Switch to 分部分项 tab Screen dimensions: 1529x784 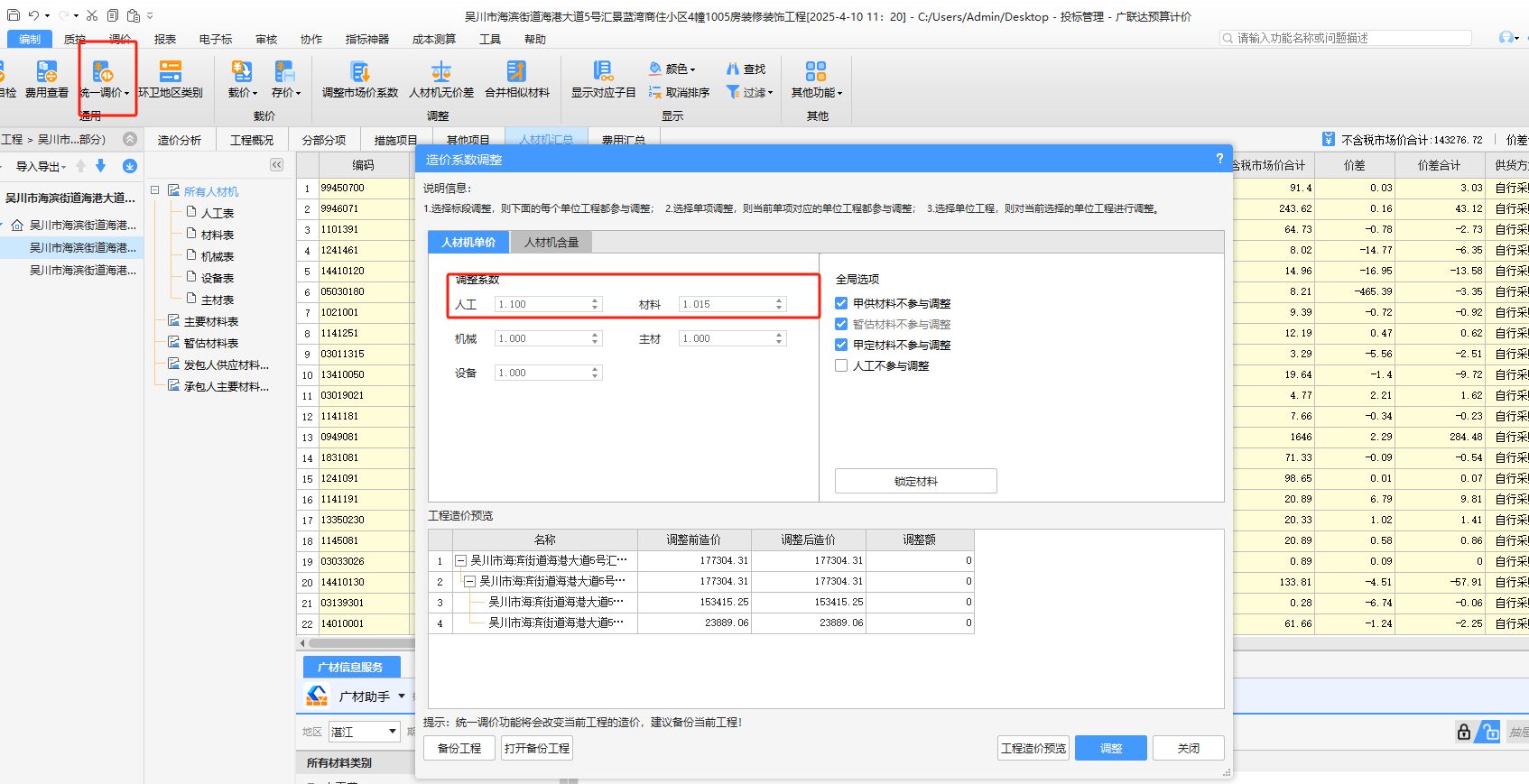coord(324,140)
